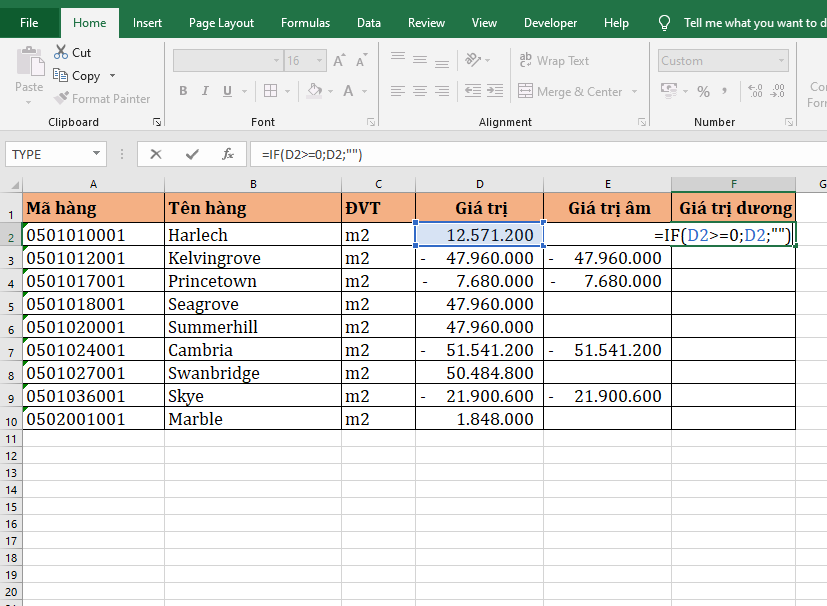Open Insert Function with the fx icon
This screenshot has width=827, height=606.
(x=228, y=154)
